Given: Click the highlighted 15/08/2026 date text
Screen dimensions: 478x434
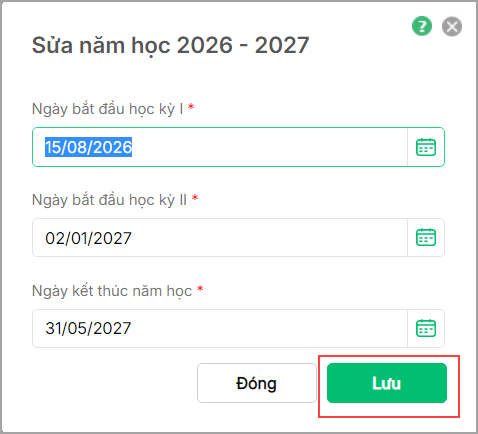Looking at the screenshot, I should tap(88, 147).
